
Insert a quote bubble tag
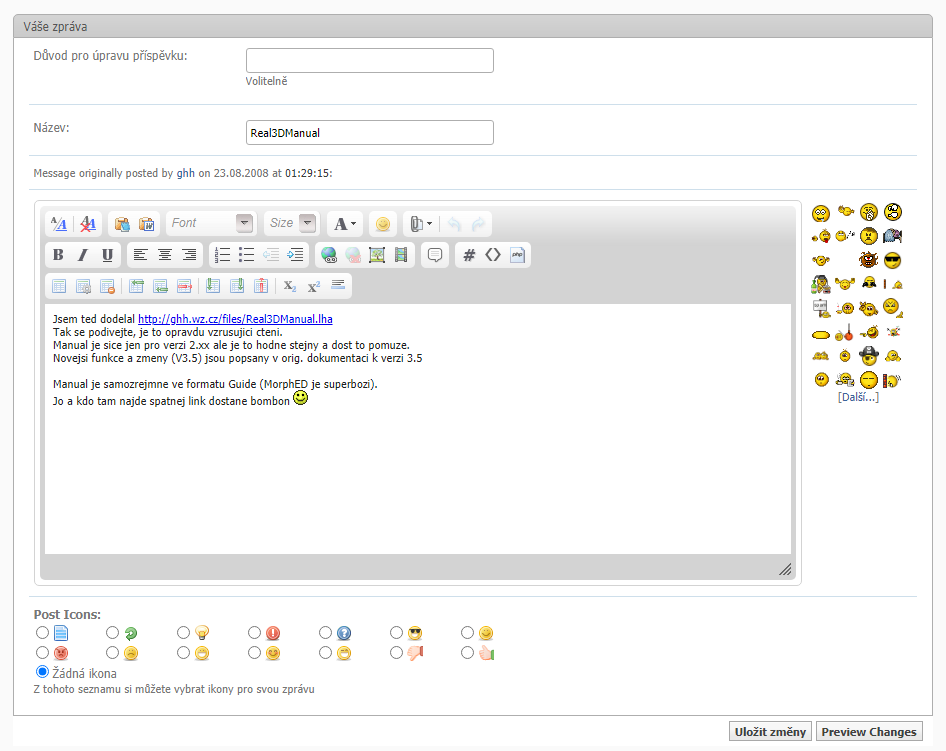click(x=435, y=255)
